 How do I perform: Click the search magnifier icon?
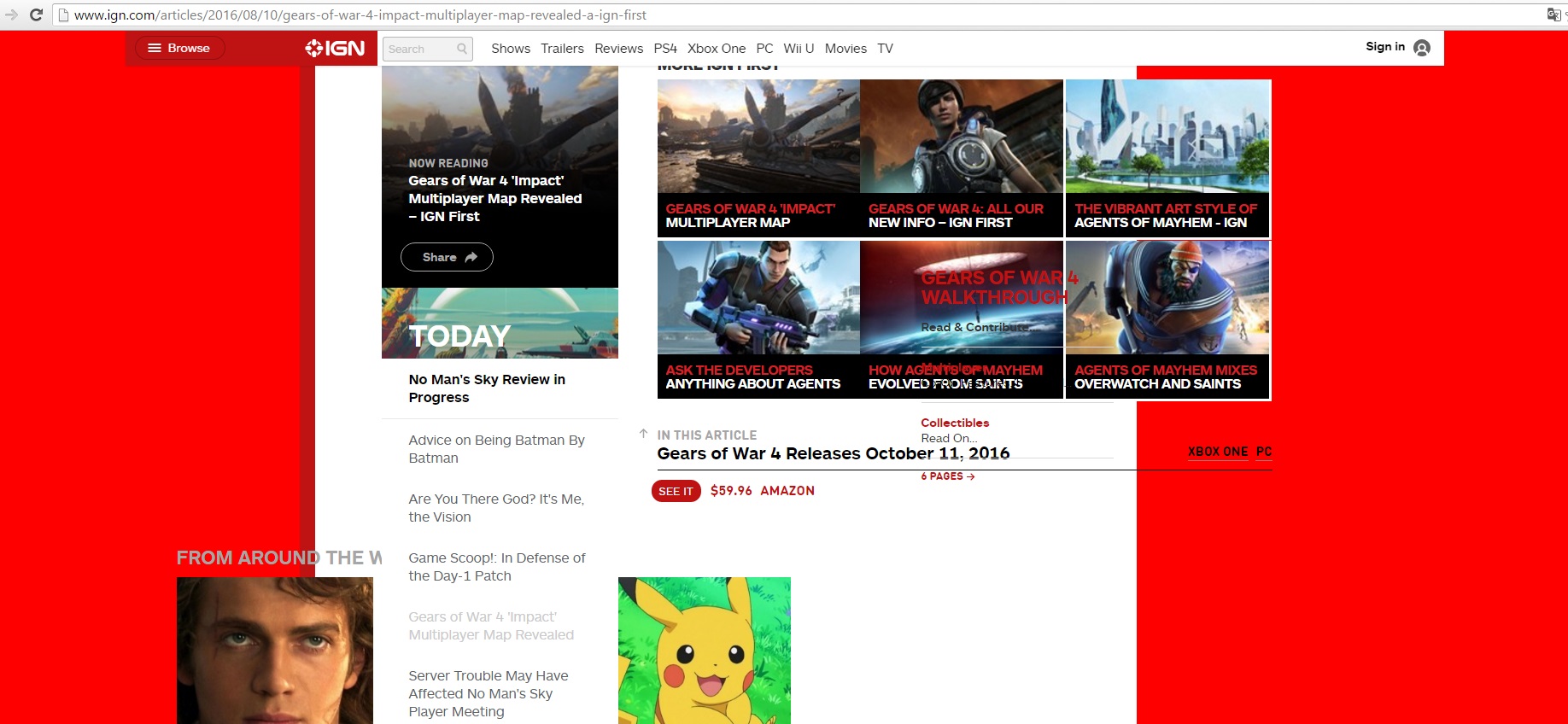[462, 49]
